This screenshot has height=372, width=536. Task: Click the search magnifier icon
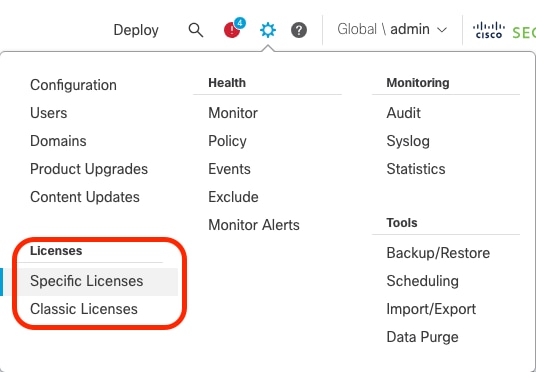click(196, 30)
